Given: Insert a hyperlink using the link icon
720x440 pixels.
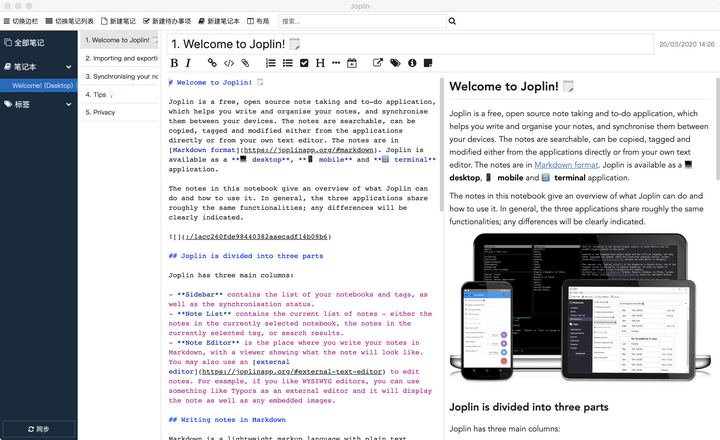Looking at the screenshot, I should pos(212,63).
